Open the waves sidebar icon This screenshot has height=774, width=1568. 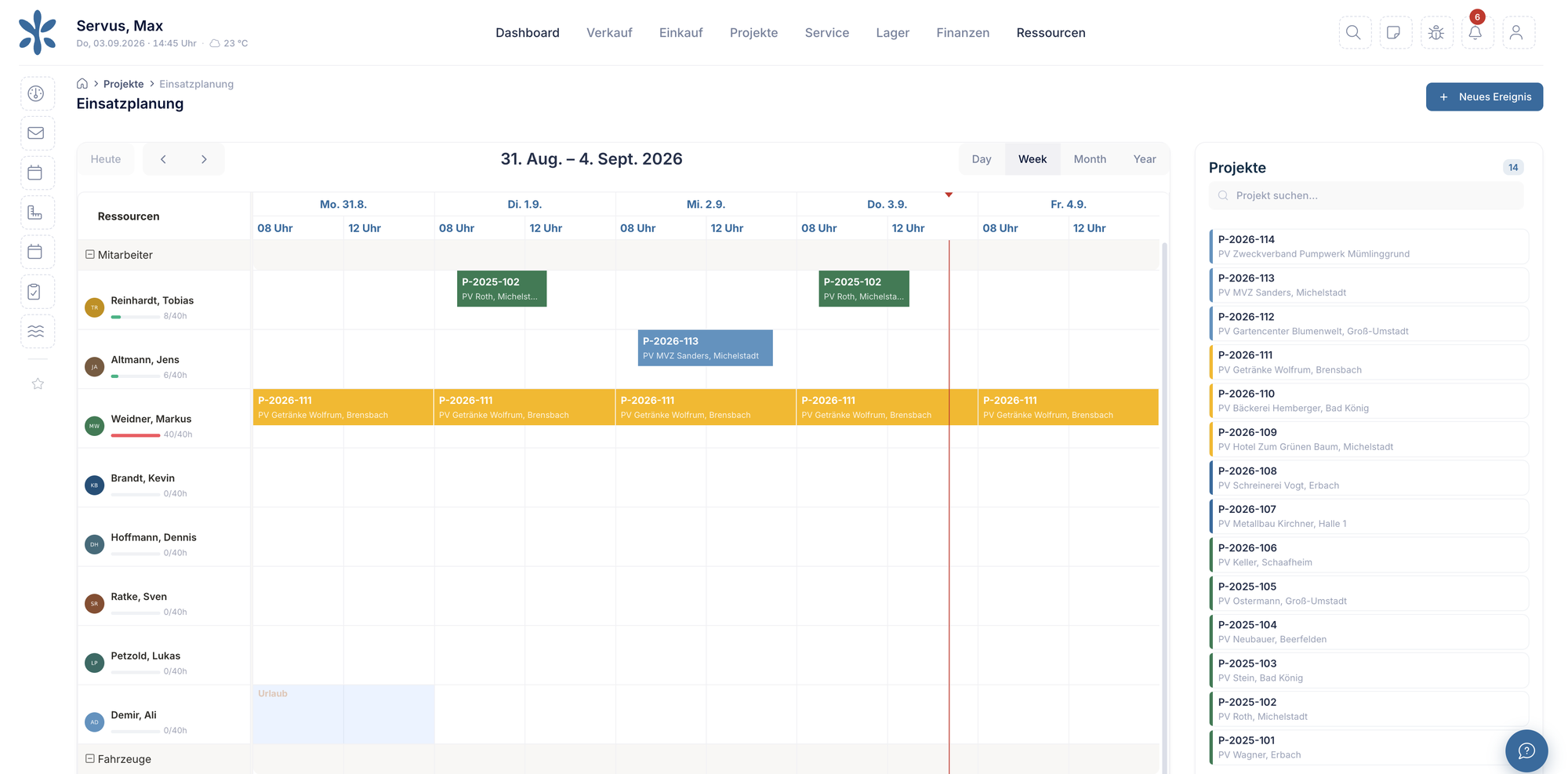tap(37, 331)
